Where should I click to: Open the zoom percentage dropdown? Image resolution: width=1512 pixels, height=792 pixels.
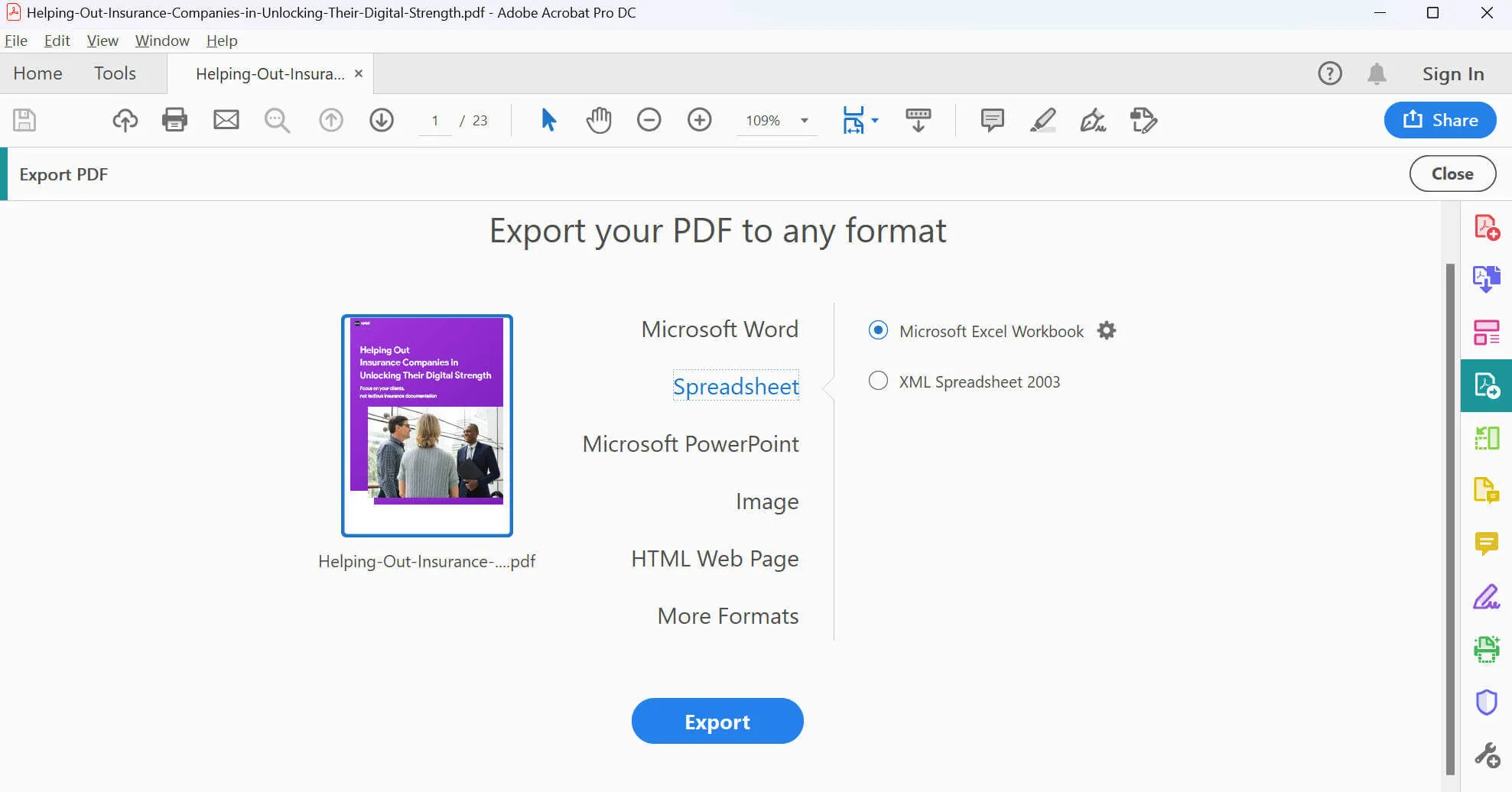[x=803, y=120]
